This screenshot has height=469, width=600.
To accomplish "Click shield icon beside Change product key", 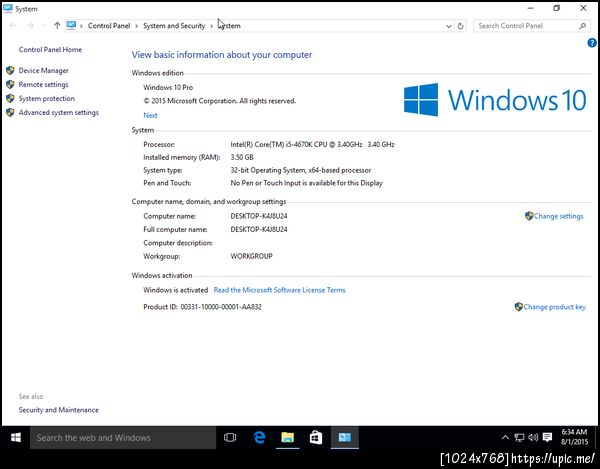I will [518, 307].
